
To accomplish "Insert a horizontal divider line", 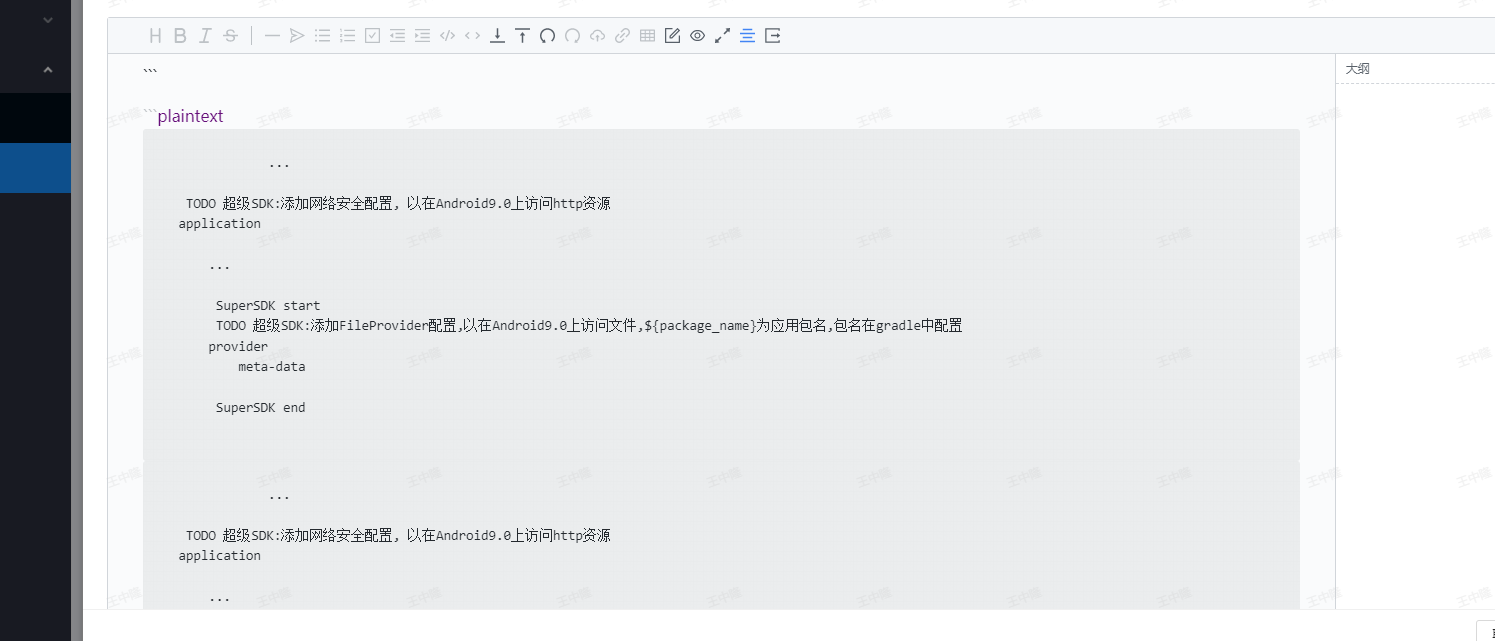I will click(x=272, y=36).
